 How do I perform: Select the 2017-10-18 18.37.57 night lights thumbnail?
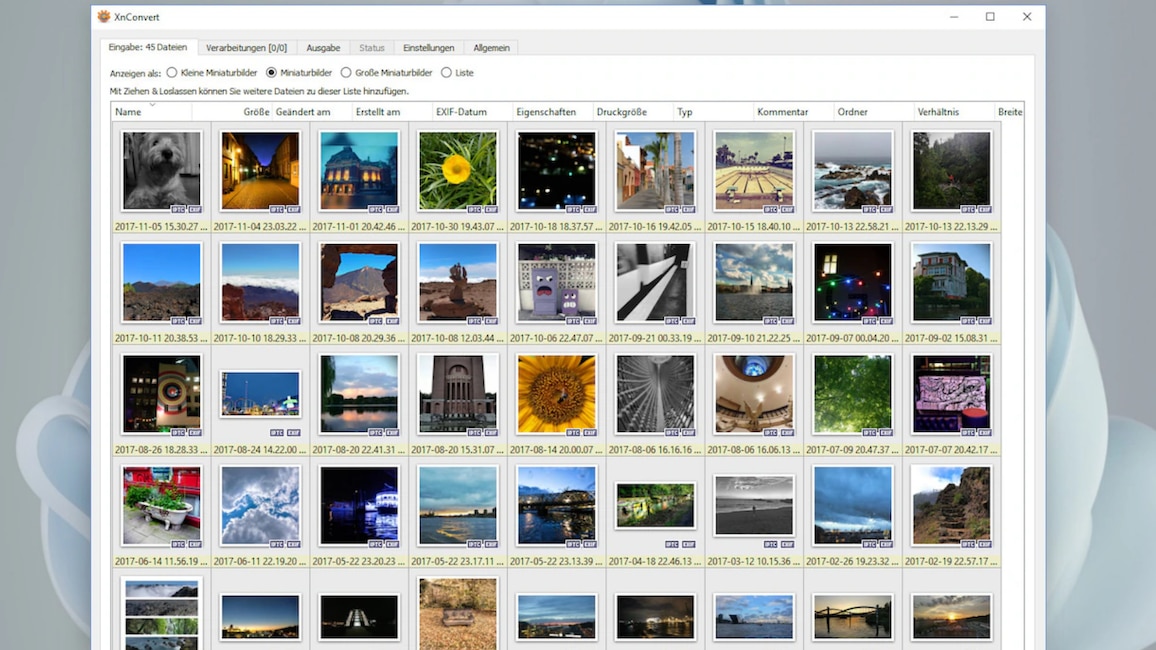point(557,171)
